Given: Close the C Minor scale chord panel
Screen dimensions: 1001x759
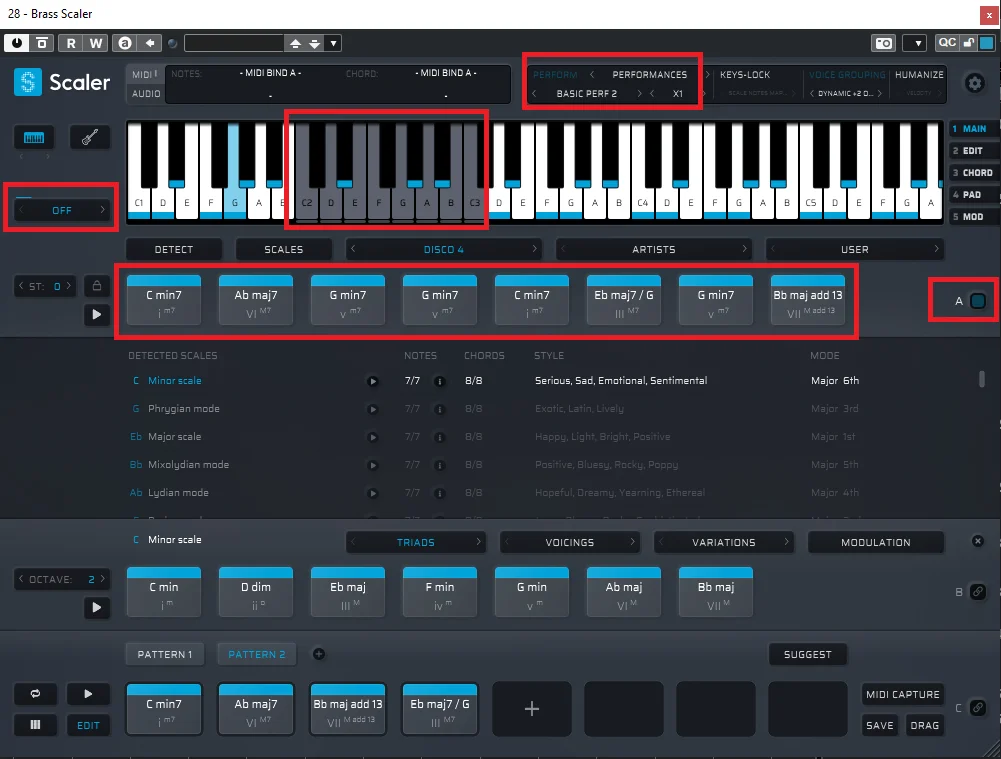Looking at the screenshot, I should pos(977,541).
